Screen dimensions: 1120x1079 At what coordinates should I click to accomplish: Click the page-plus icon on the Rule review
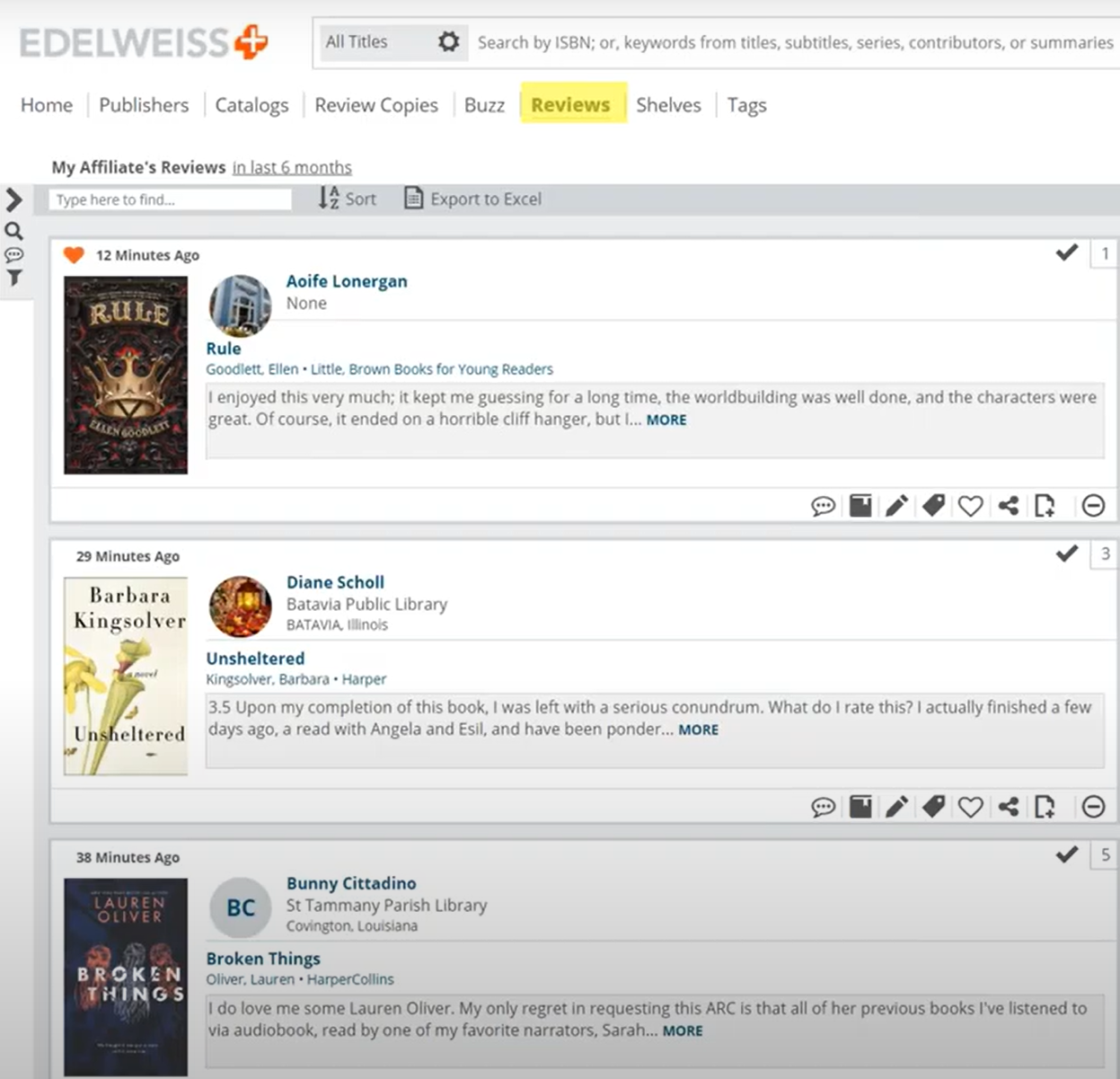(x=1045, y=506)
